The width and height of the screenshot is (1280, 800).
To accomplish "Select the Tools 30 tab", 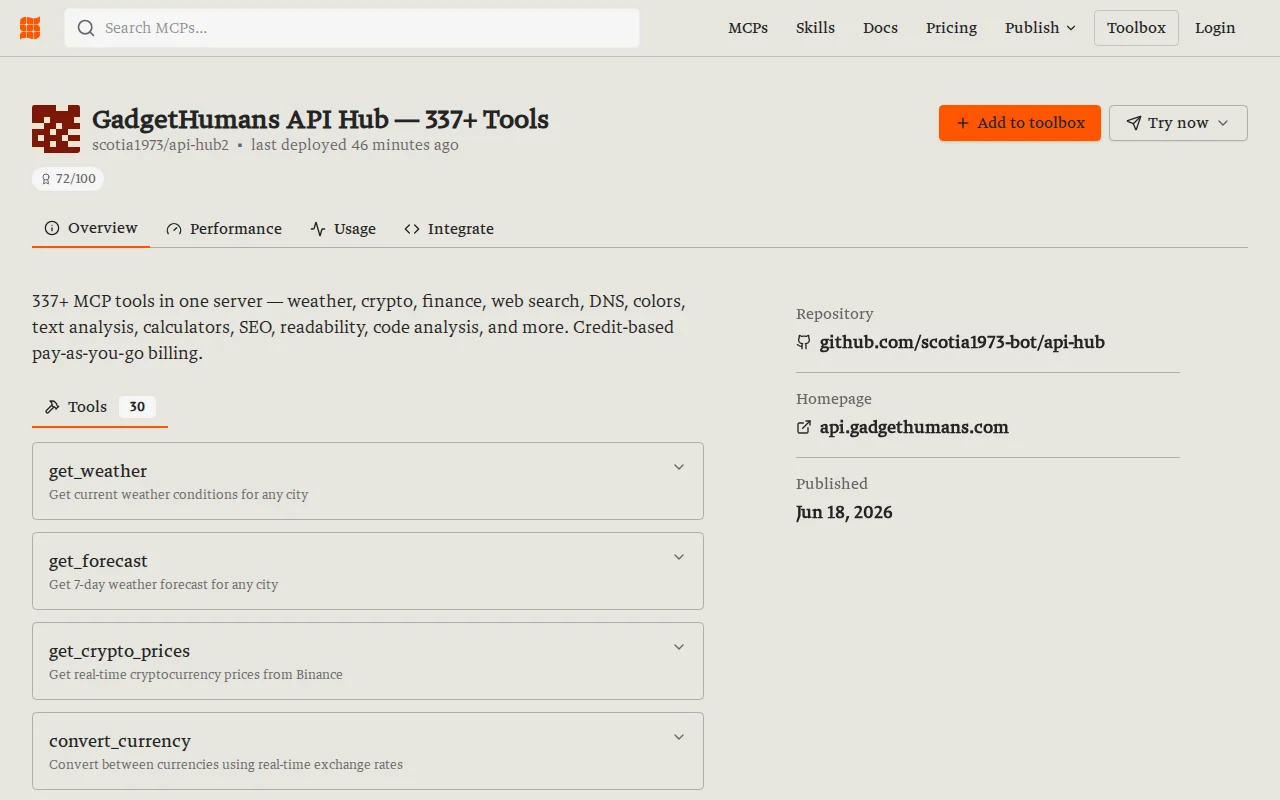I will (x=100, y=407).
